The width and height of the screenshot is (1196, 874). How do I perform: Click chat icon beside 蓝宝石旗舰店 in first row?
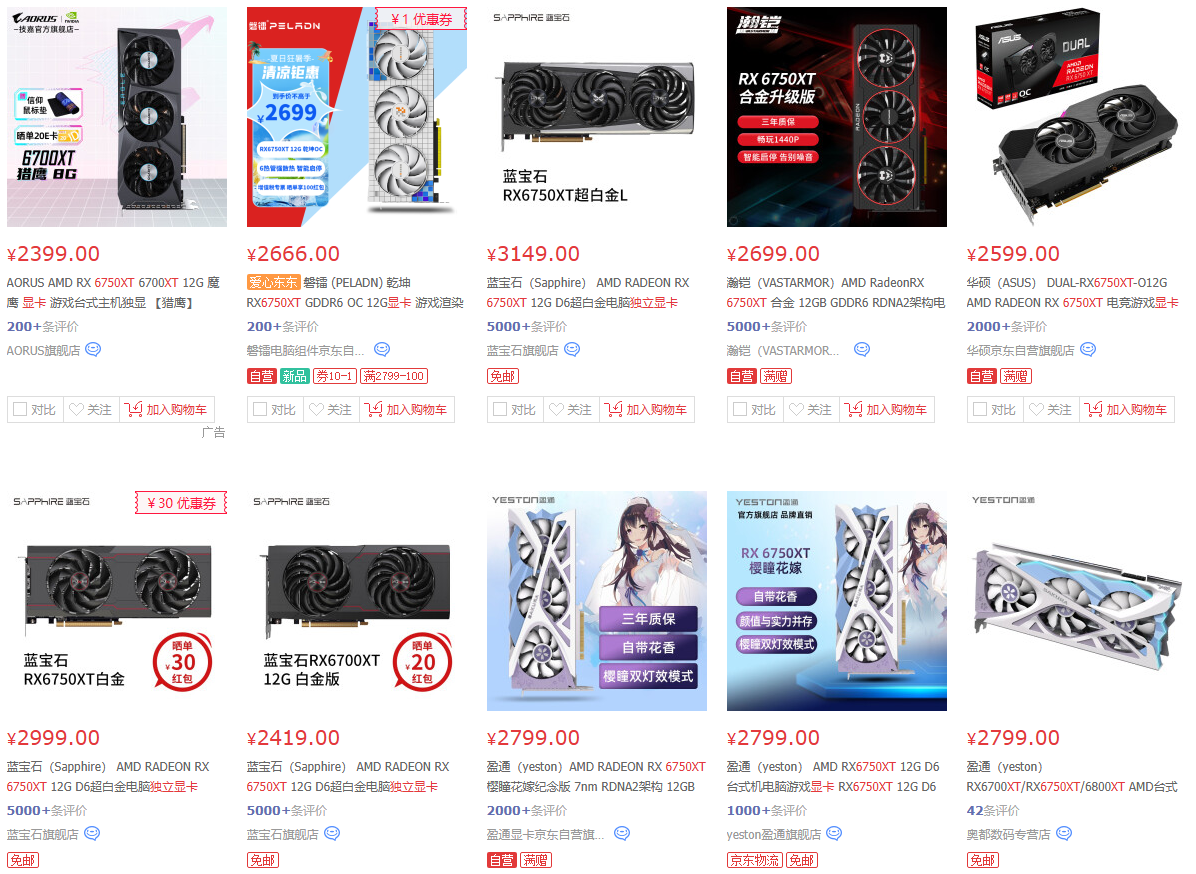[x=572, y=350]
